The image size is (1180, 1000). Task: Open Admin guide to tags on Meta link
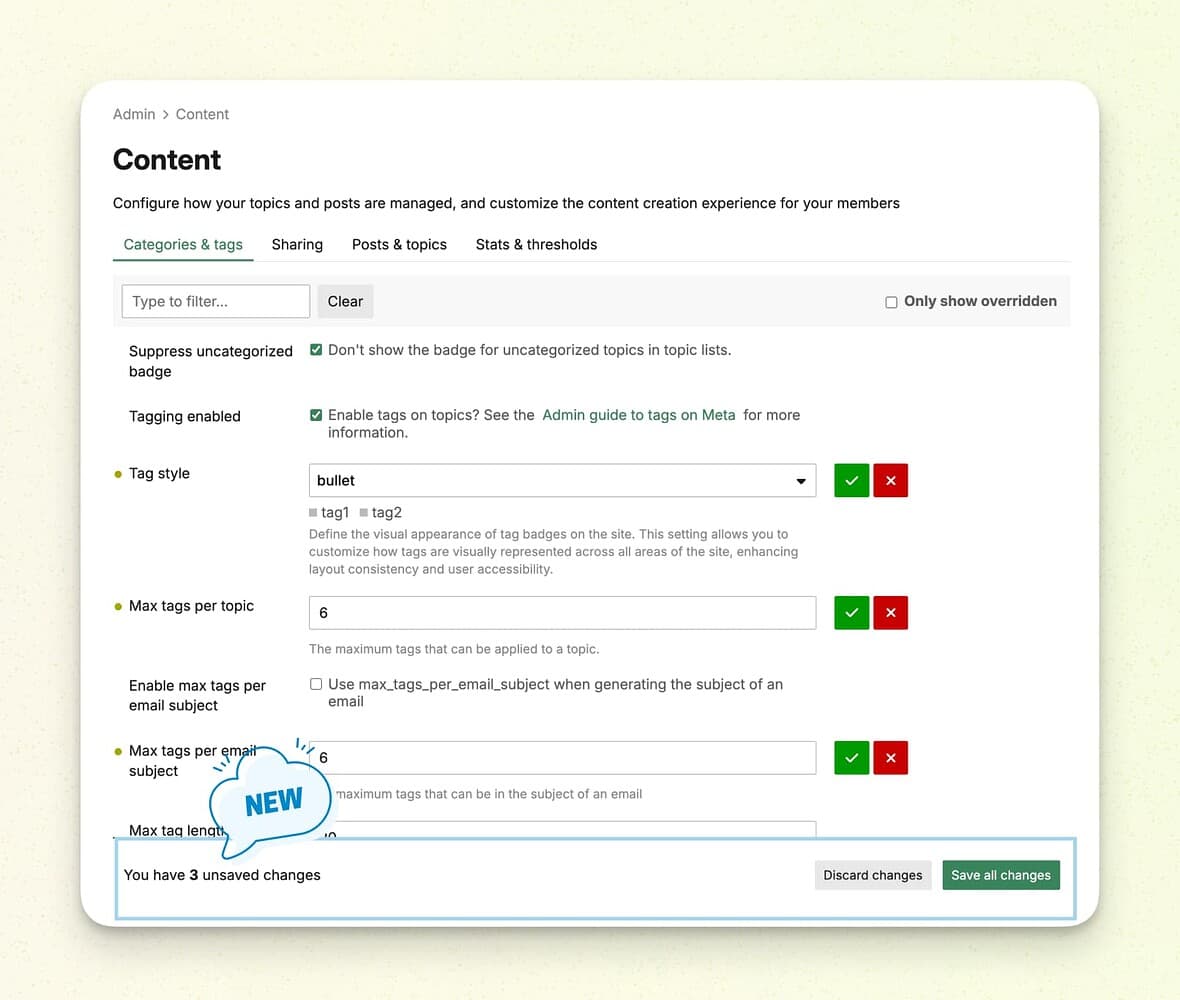[x=638, y=415]
